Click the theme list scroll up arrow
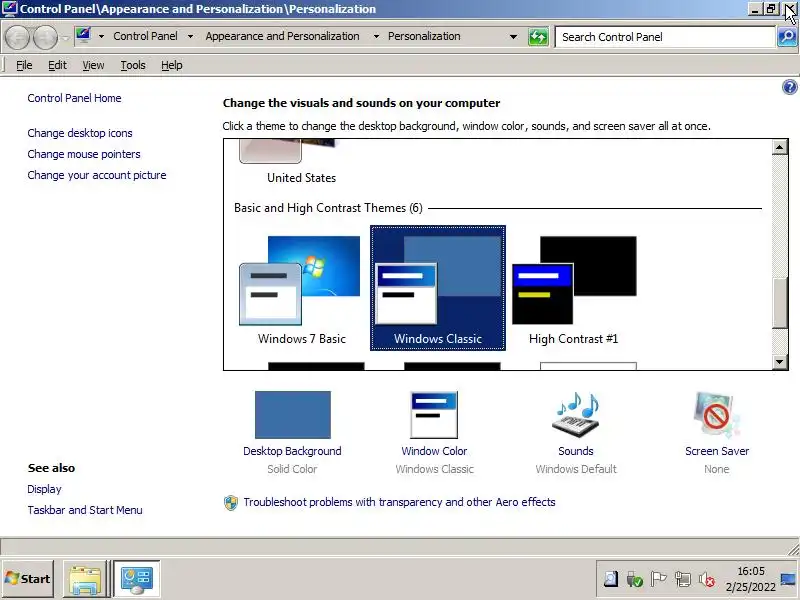Screen dimensions: 800x600 [779, 147]
